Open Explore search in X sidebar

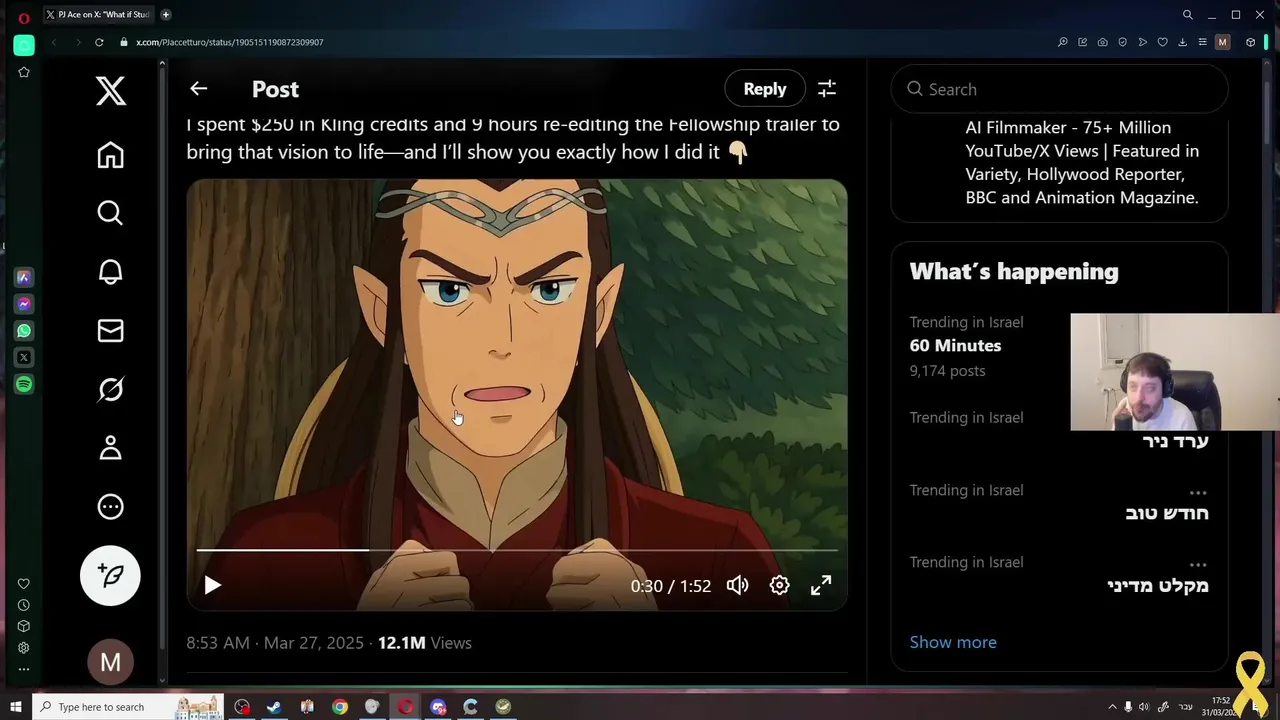click(x=111, y=213)
